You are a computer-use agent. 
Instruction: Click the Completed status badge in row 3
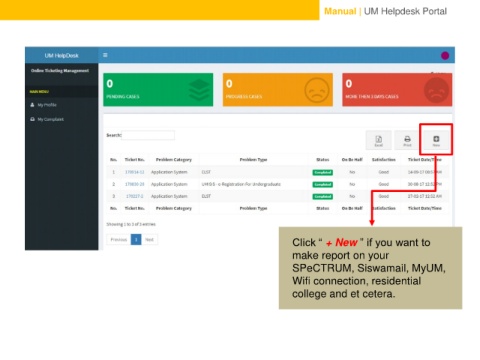pyautogui.click(x=323, y=196)
